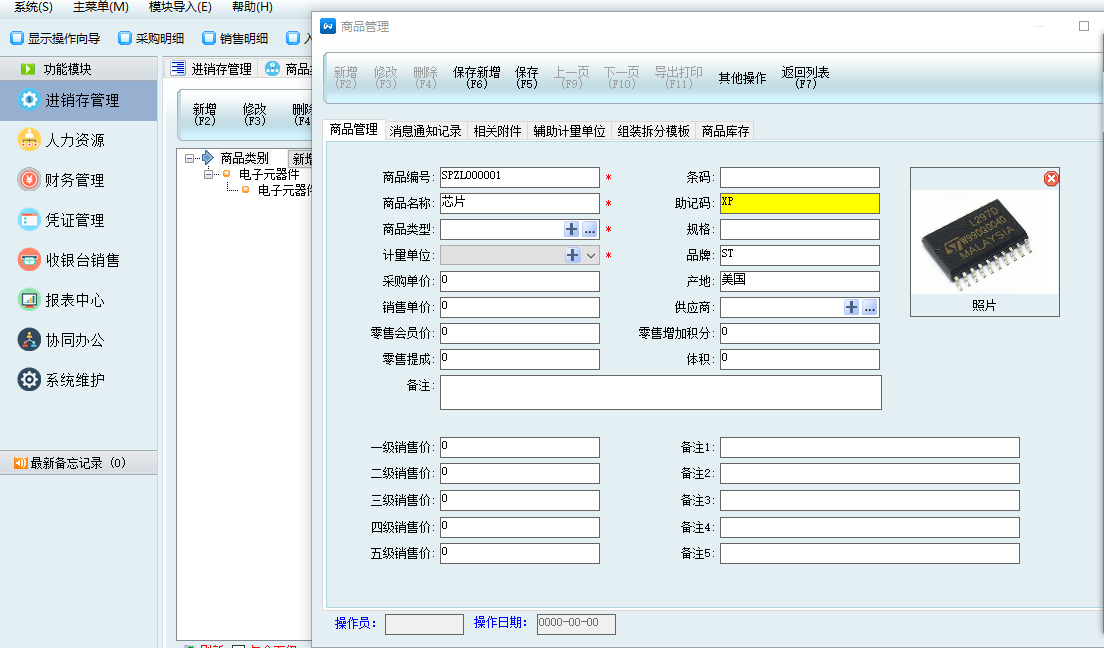1104x648 pixels.
Task: Remove photo with red X icon
Action: (x=1050, y=178)
